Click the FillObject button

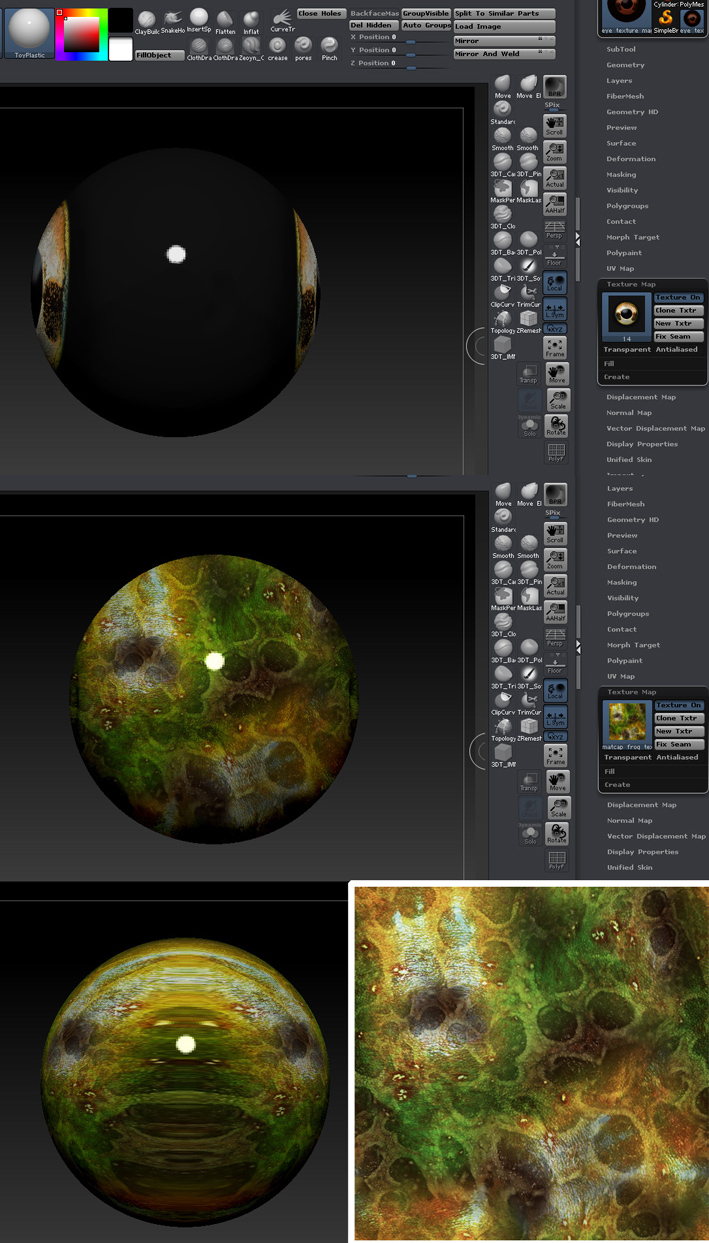click(x=159, y=55)
